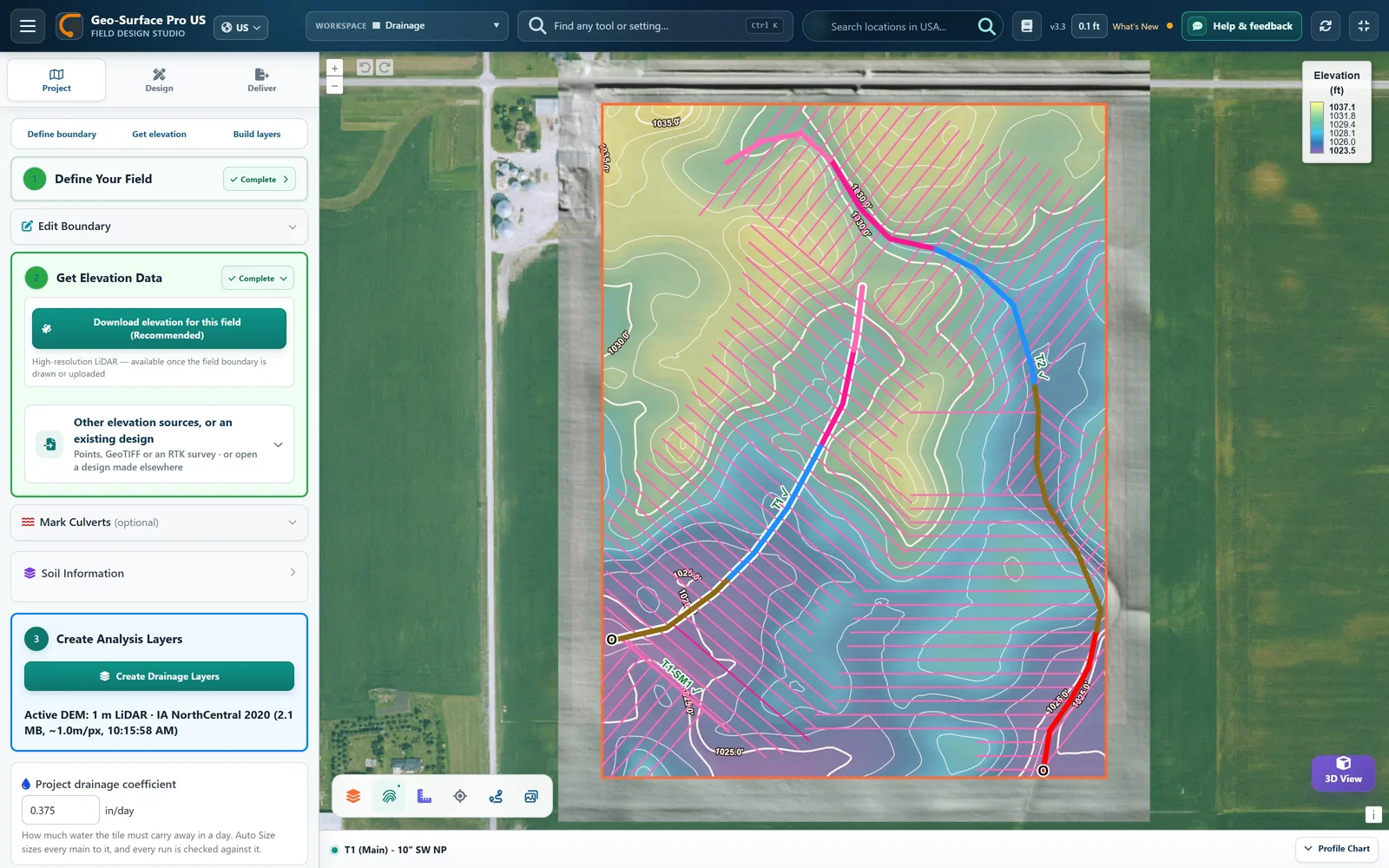
Task: Click the elevation legend color ramp
Action: click(1317, 128)
